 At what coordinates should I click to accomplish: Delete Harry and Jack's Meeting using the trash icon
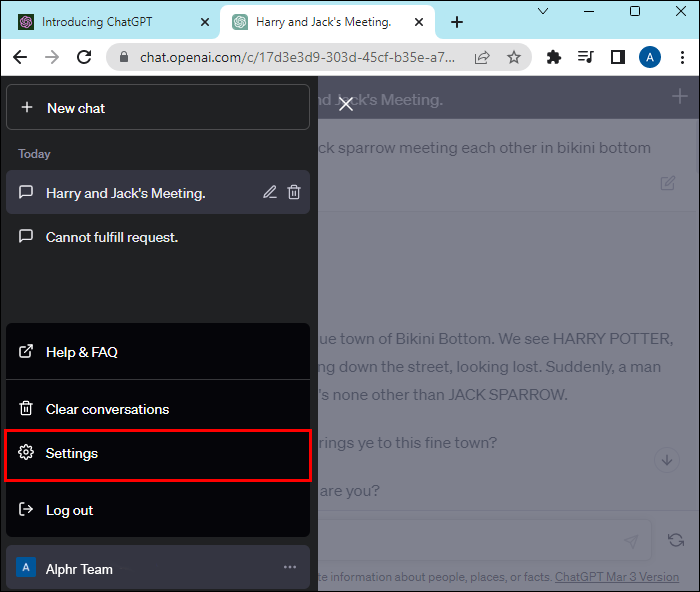click(x=294, y=192)
